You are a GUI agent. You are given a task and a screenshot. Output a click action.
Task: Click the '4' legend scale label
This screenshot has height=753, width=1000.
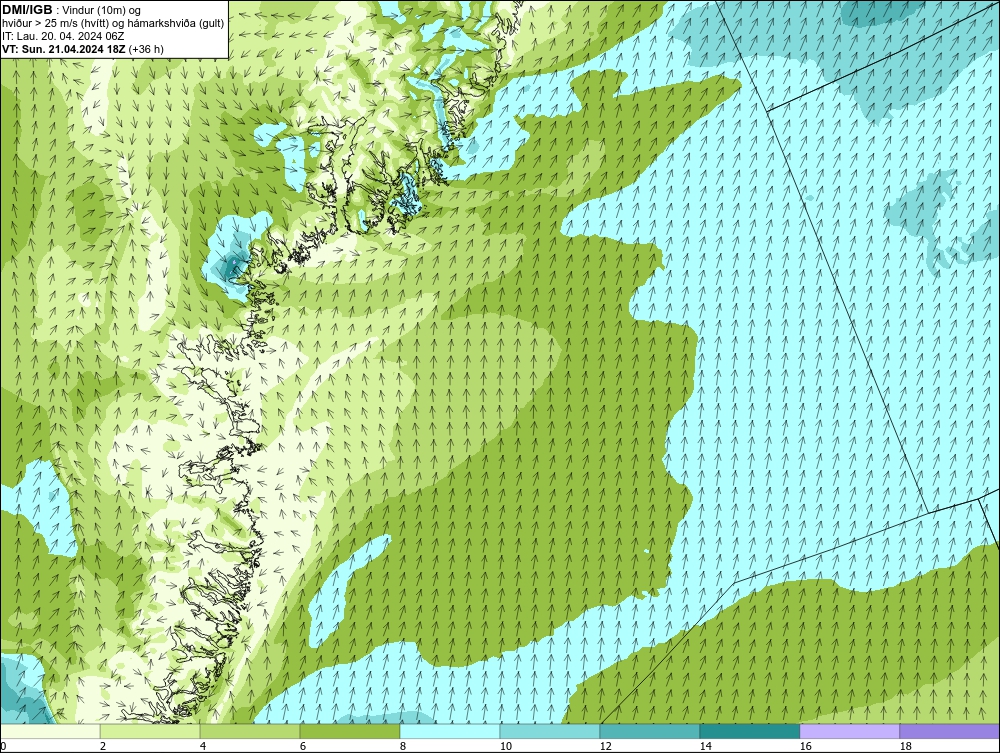(203, 746)
